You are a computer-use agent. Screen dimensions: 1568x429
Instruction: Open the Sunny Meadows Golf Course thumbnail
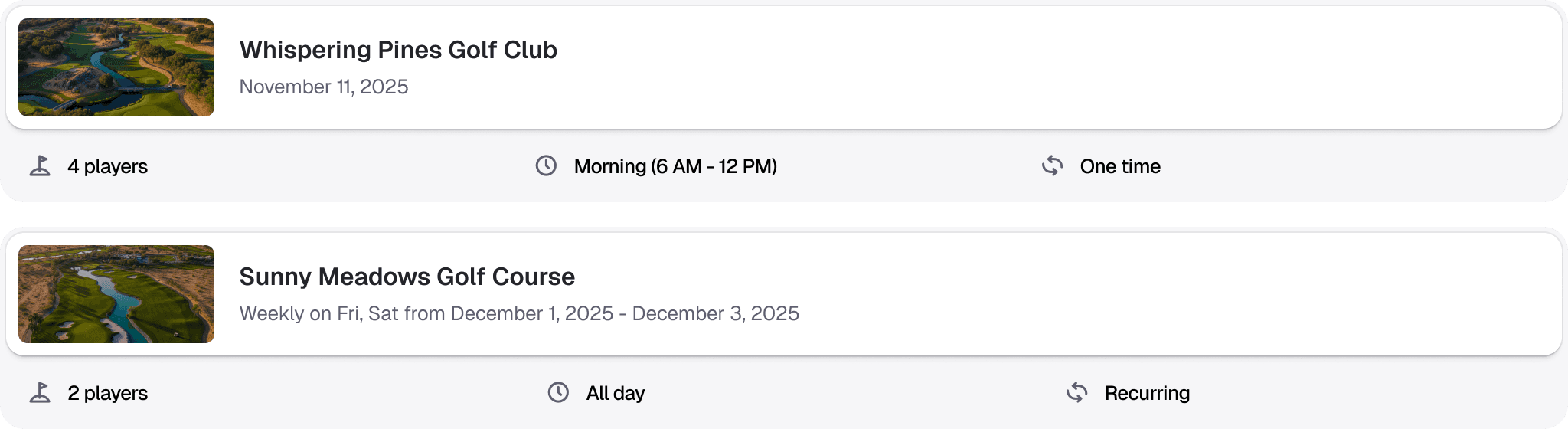pos(116,294)
